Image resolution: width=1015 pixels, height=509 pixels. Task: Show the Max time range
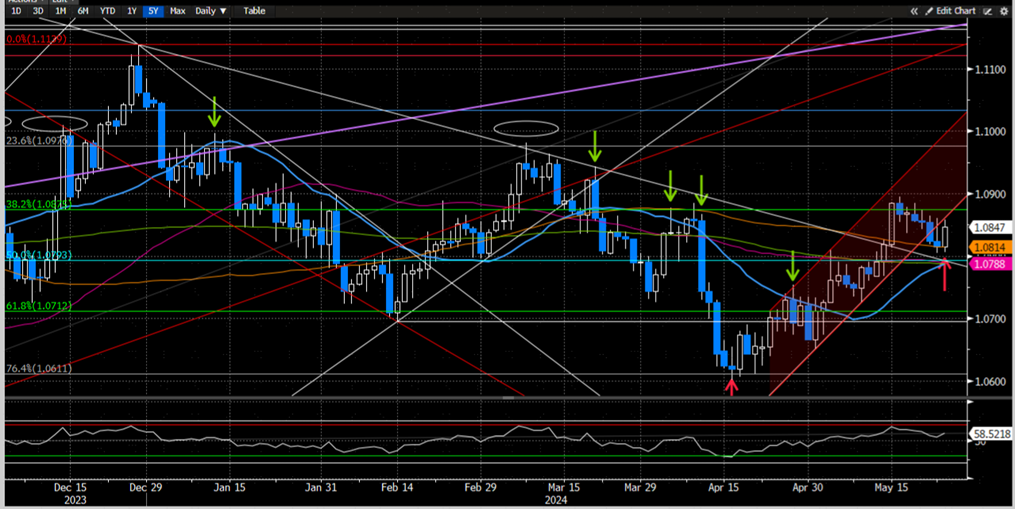tap(177, 11)
